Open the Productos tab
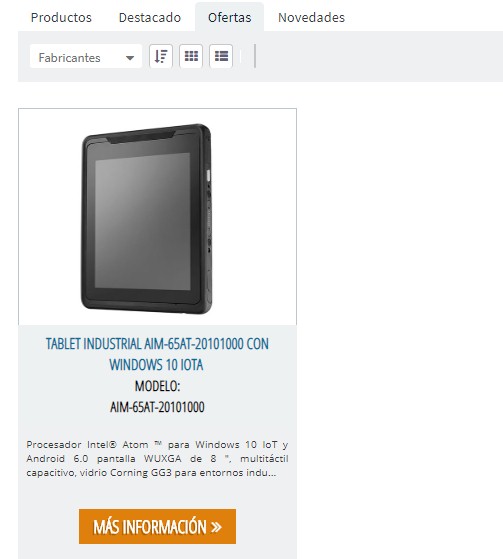This screenshot has width=503, height=559. pyautogui.click(x=61, y=17)
